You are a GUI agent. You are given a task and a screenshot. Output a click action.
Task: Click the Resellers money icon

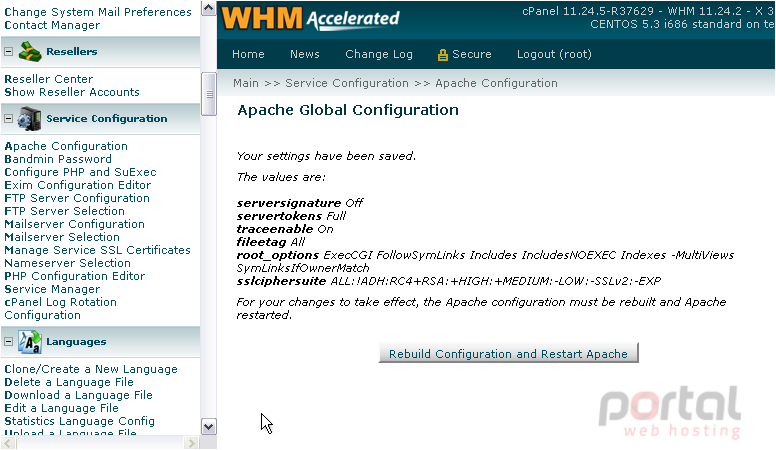30,51
